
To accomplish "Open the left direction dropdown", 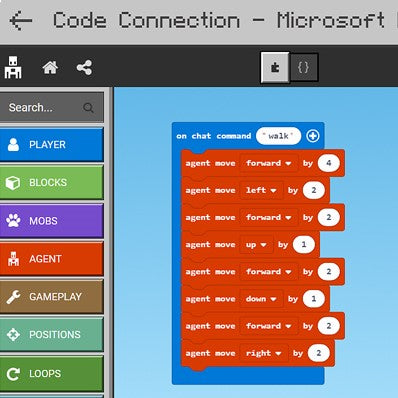I will pyautogui.click(x=261, y=190).
